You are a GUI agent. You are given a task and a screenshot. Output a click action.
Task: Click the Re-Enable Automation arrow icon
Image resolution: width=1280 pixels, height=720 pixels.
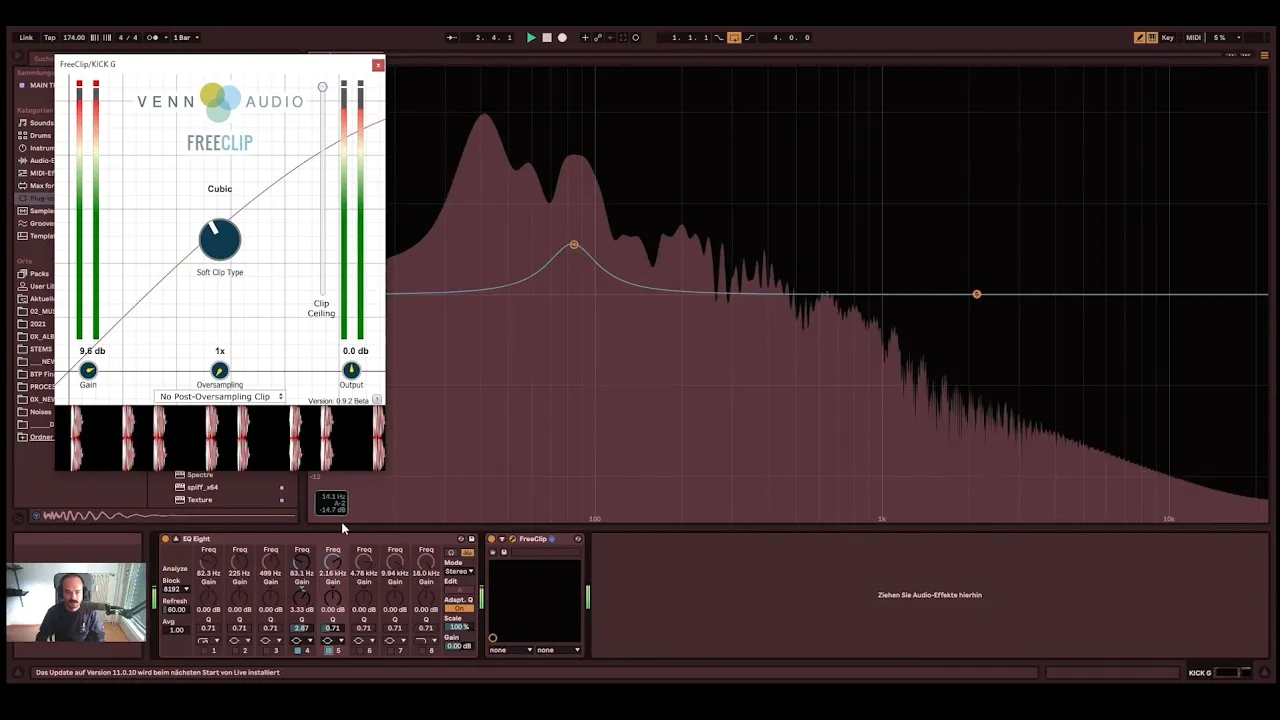[x=610, y=38]
